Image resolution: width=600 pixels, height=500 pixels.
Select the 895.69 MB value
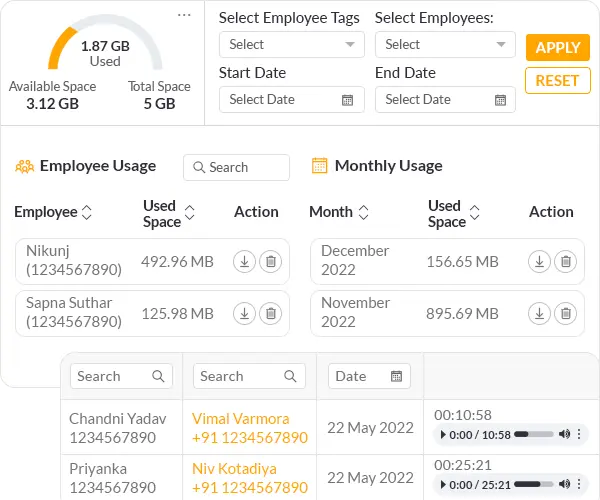pos(462,314)
